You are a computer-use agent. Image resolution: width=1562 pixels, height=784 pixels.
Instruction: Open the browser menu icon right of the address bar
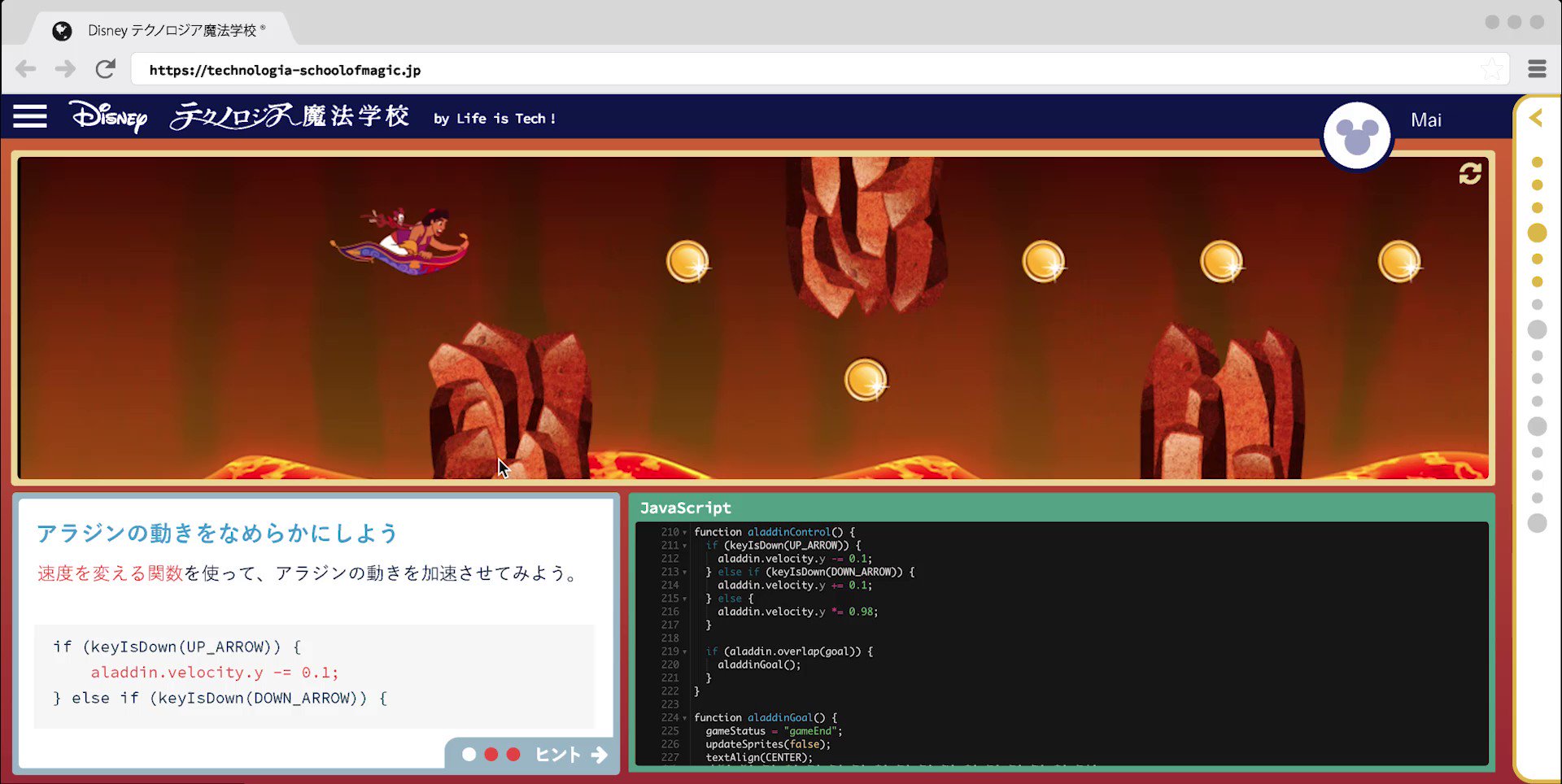tap(1537, 69)
